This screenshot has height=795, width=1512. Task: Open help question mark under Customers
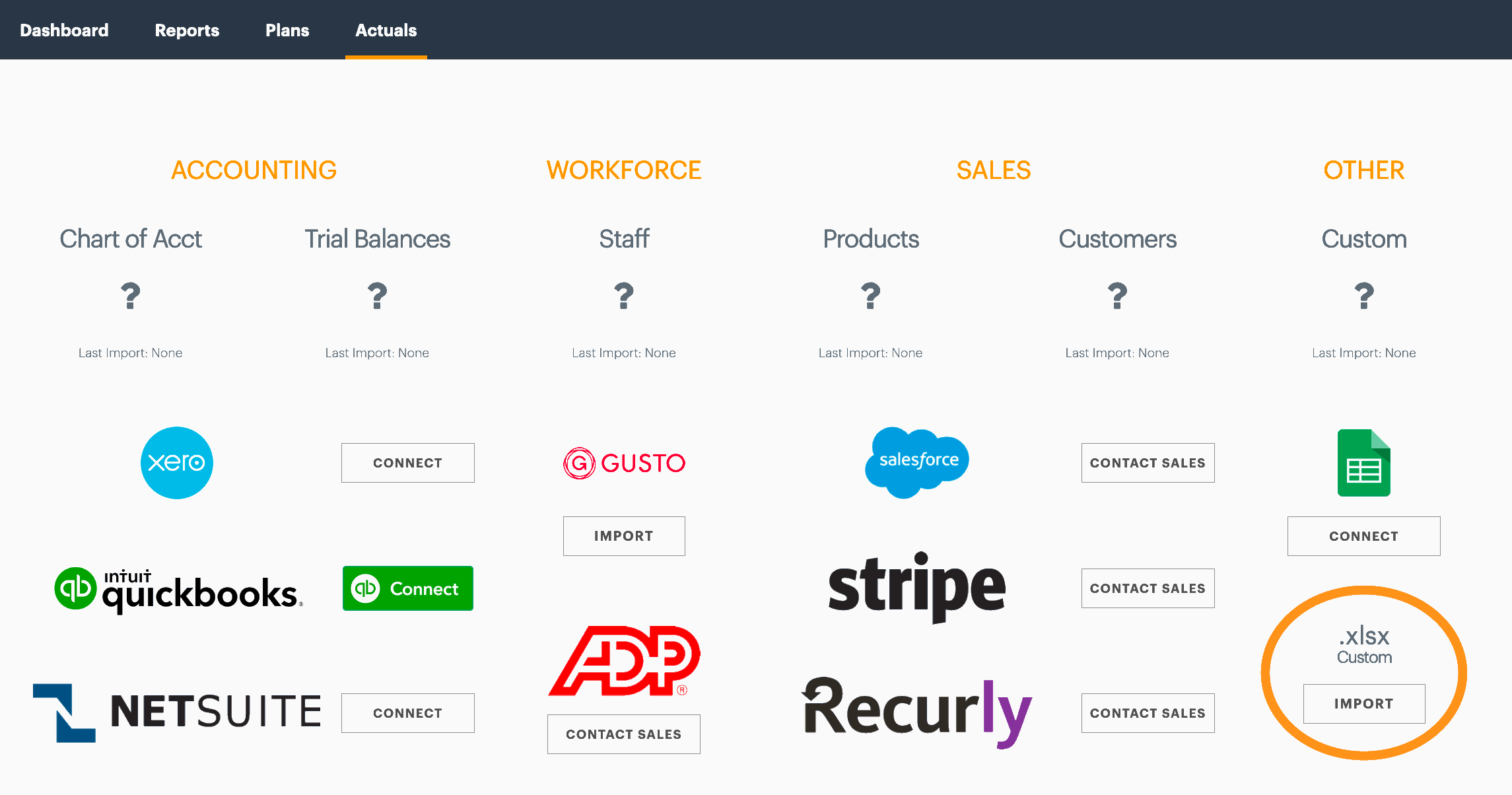pyautogui.click(x=1117, y=295)
